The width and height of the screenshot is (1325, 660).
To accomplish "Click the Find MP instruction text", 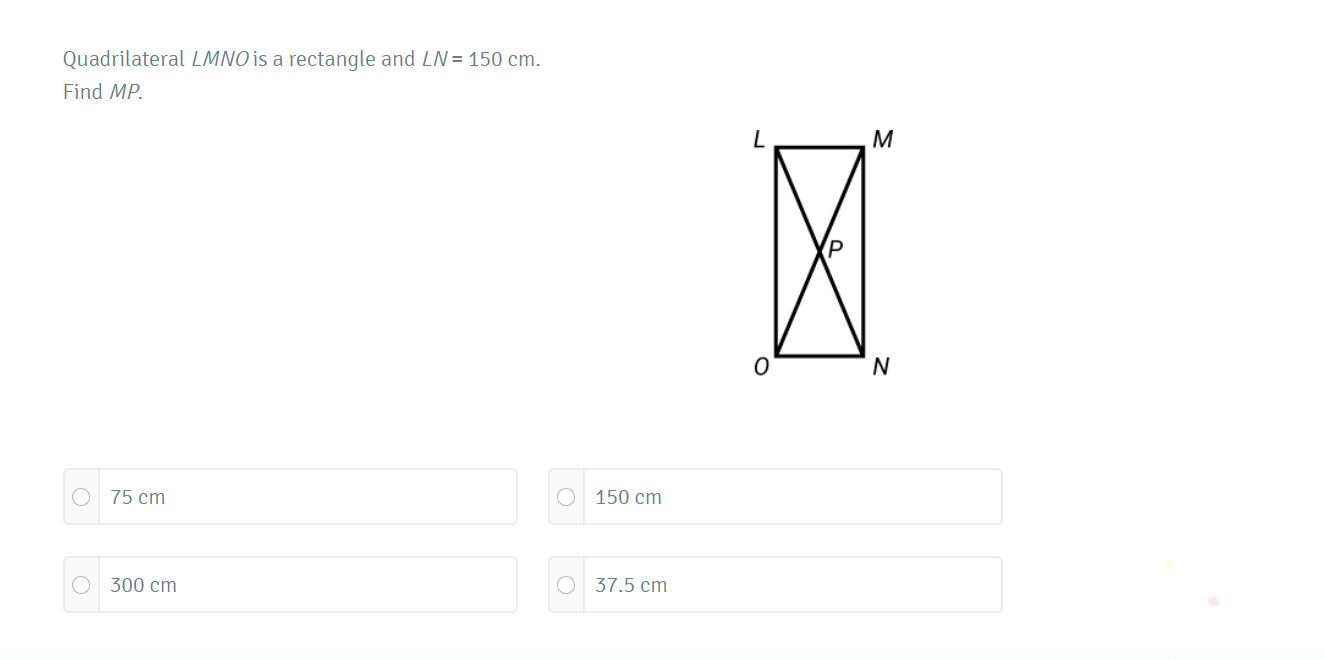I will [101, 91].
